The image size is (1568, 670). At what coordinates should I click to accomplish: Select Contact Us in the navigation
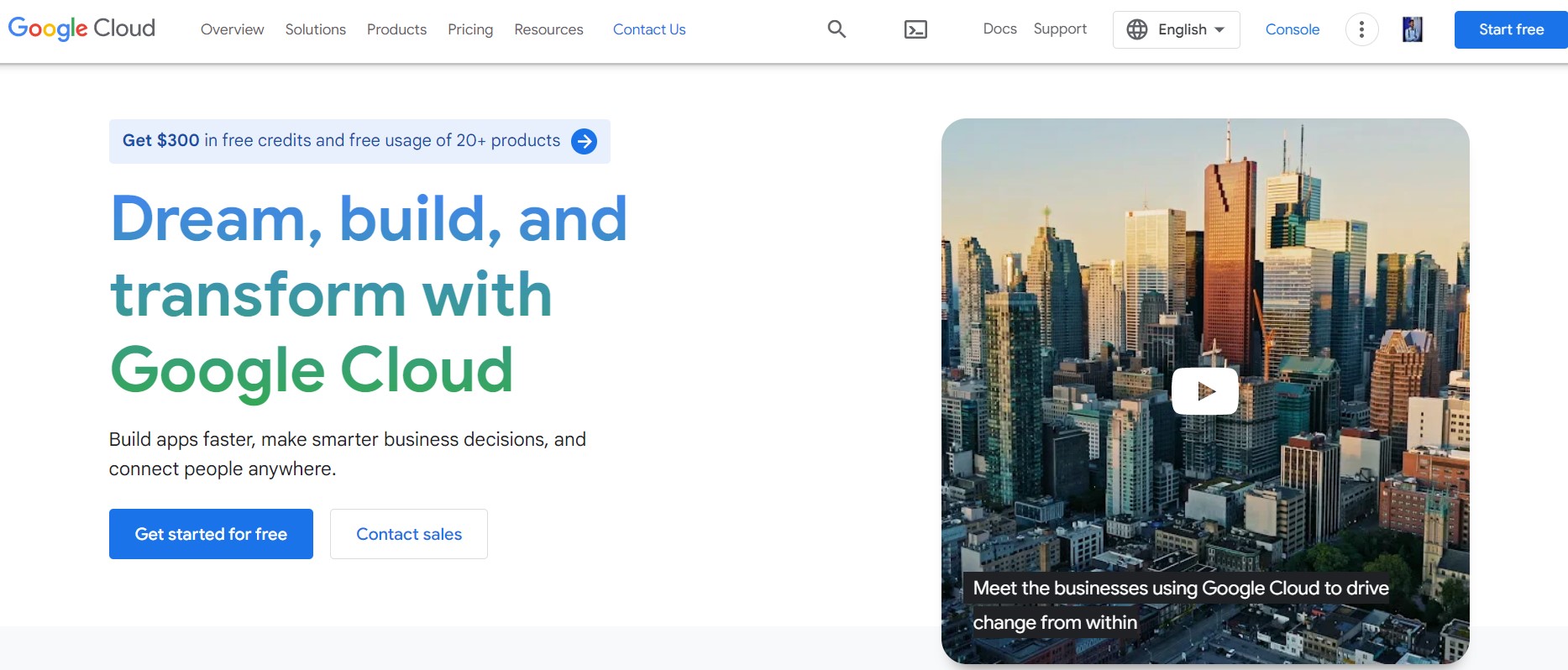pos(649,29)
